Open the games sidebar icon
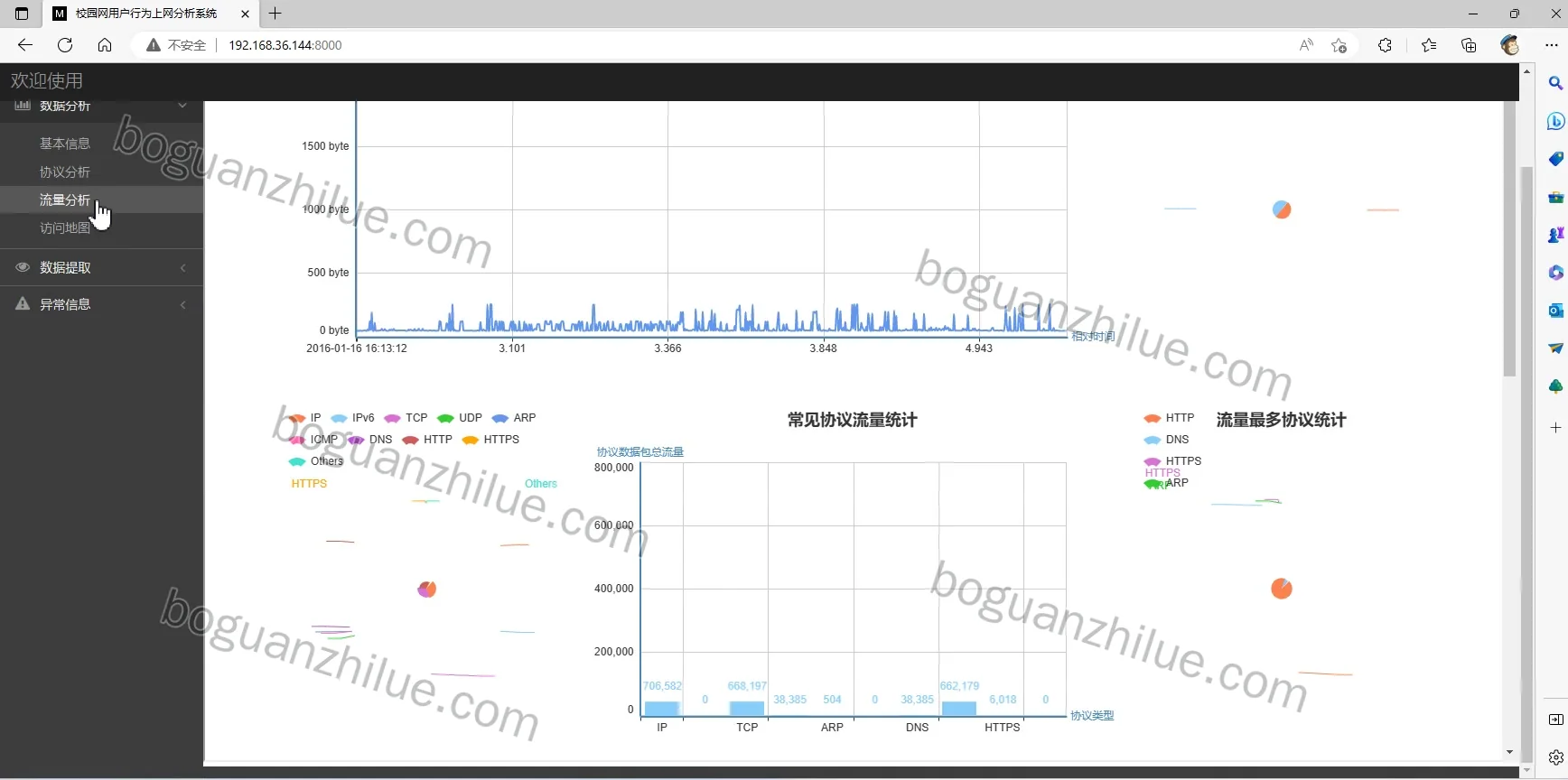 pos(1555,235)
